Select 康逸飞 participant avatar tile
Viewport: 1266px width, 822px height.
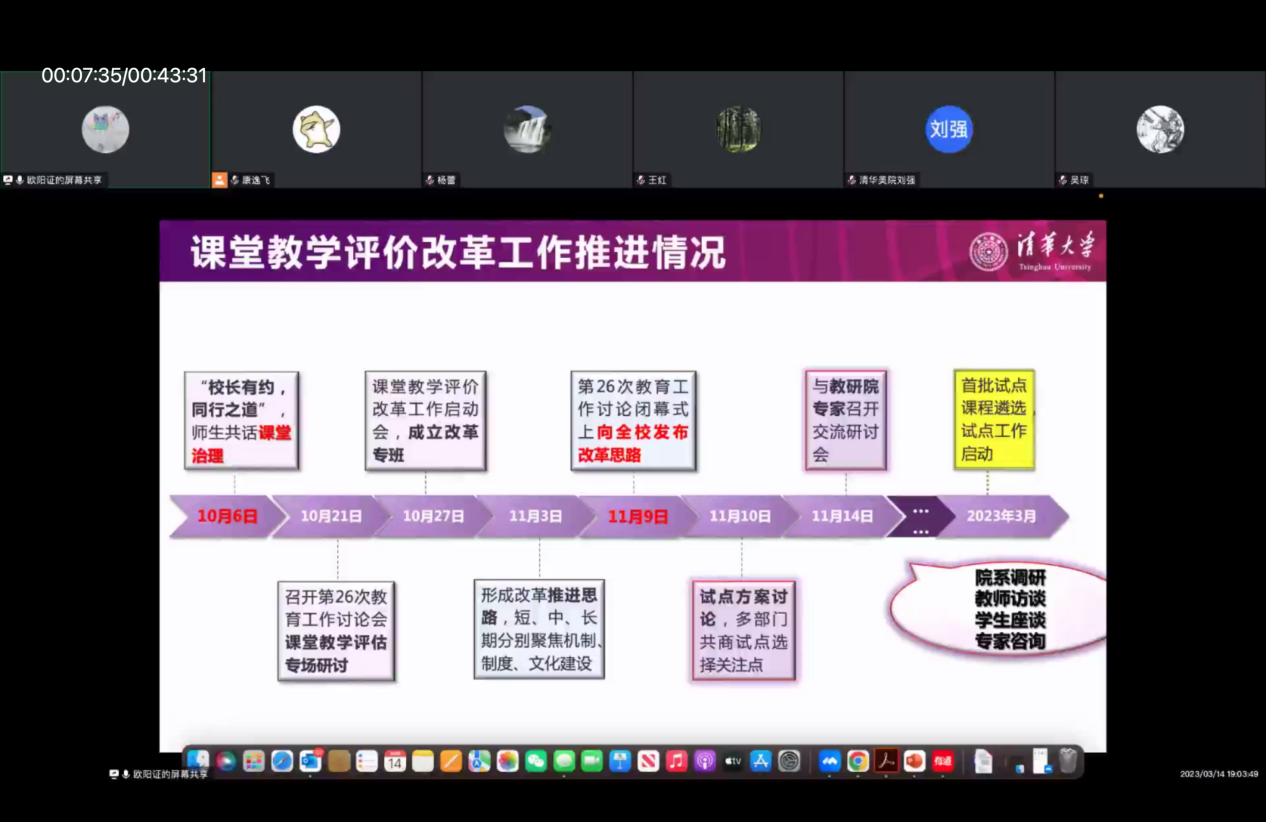tap(316, 129)
